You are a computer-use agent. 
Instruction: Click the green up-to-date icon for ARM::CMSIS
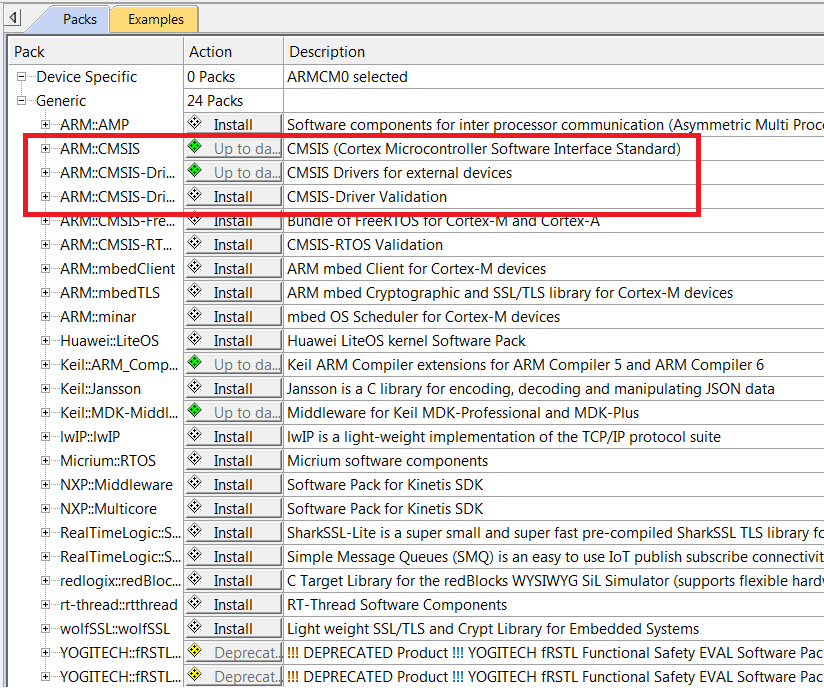tap(196, 148)
